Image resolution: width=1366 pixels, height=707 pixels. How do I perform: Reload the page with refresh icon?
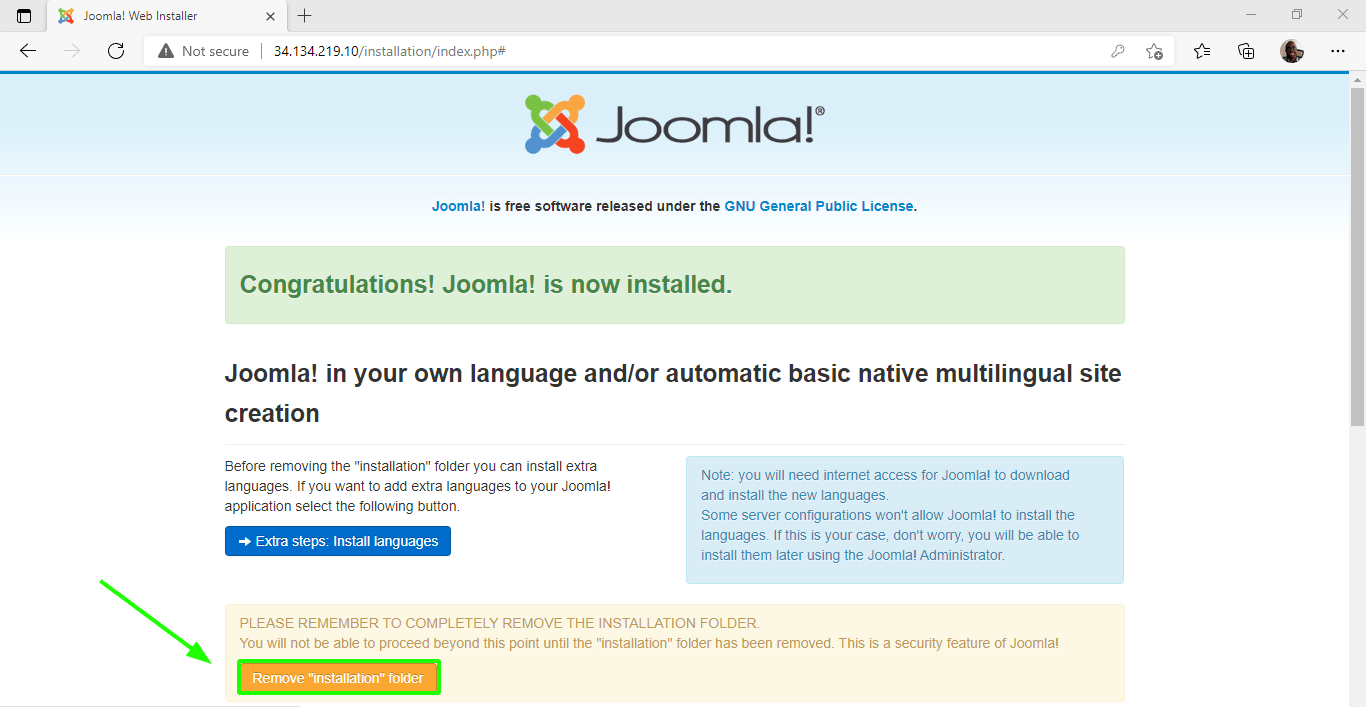click(115, 51)
